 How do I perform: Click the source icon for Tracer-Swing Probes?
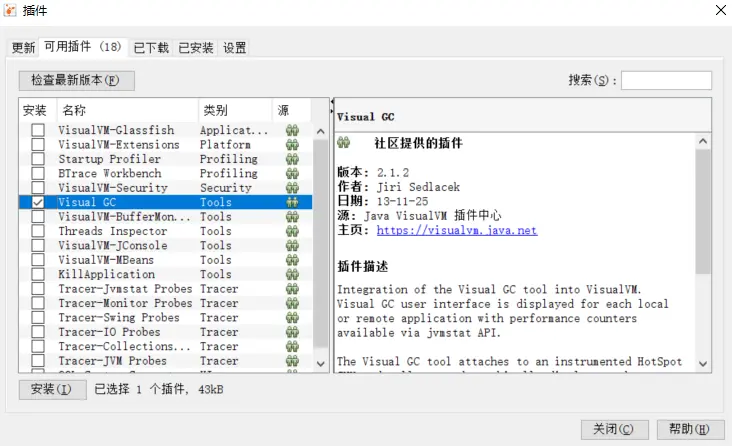(x=292, y=318)
